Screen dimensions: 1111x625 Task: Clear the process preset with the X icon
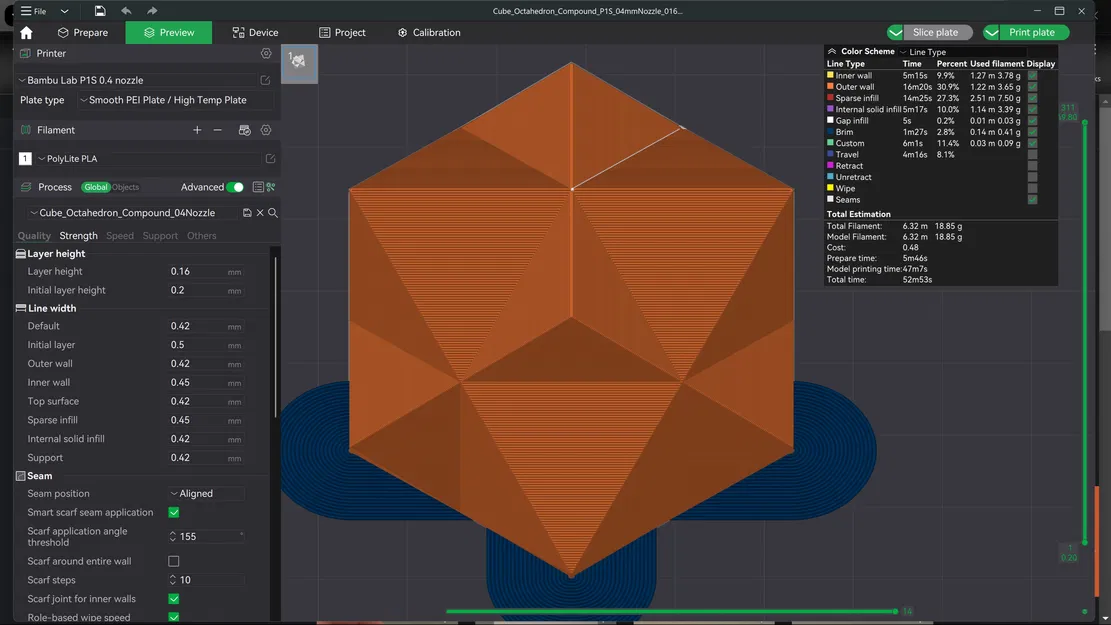pyautogui.click(x=259, y=212)
